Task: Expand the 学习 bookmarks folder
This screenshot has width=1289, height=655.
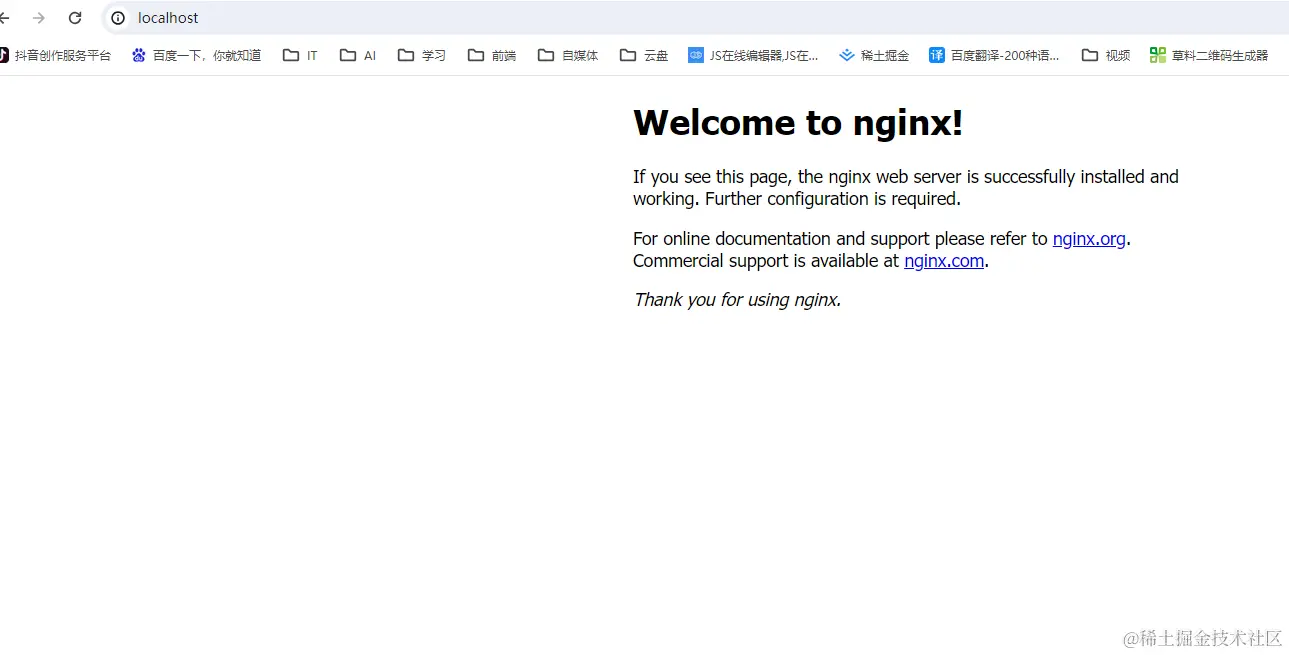Action: coord(422,55)
